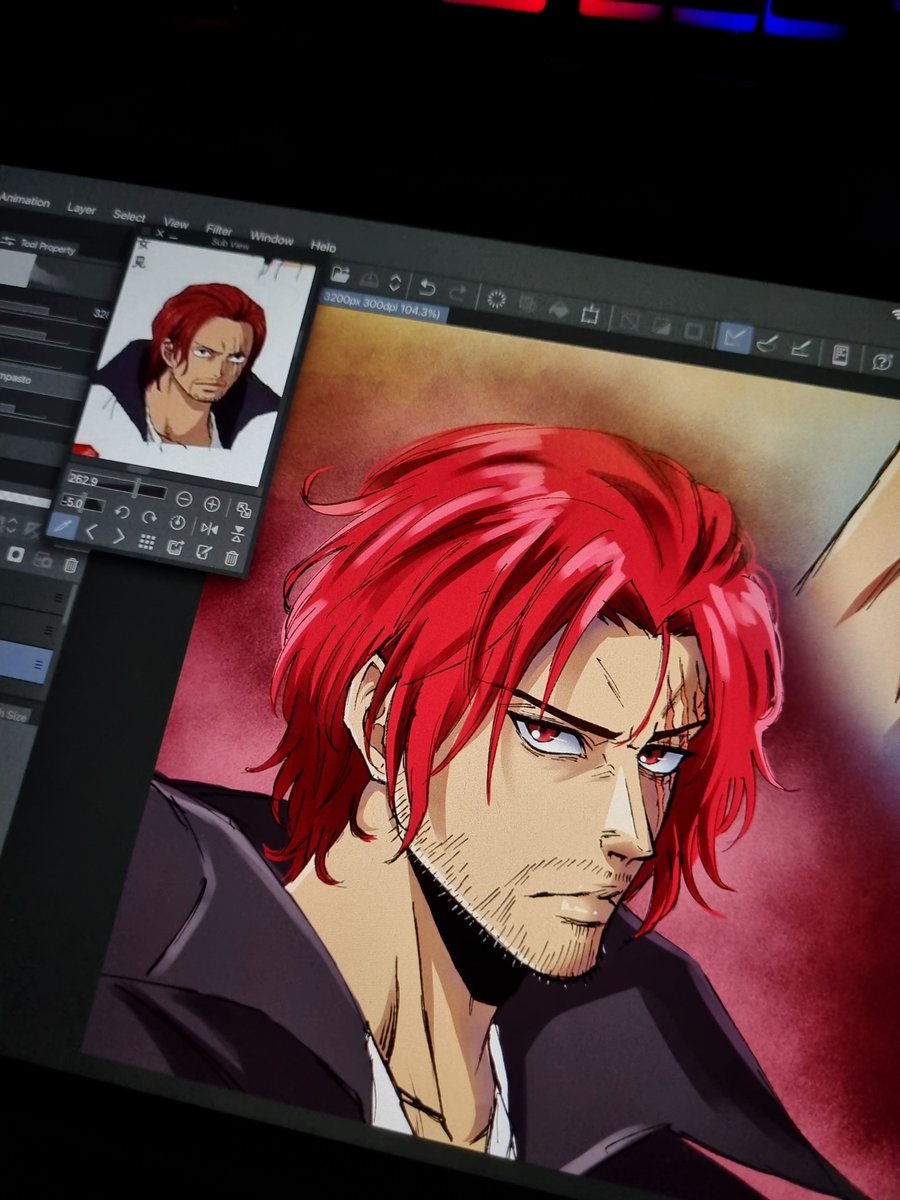
Task: Flip Sub View image horizontally
Action: (x=210, y=528)
